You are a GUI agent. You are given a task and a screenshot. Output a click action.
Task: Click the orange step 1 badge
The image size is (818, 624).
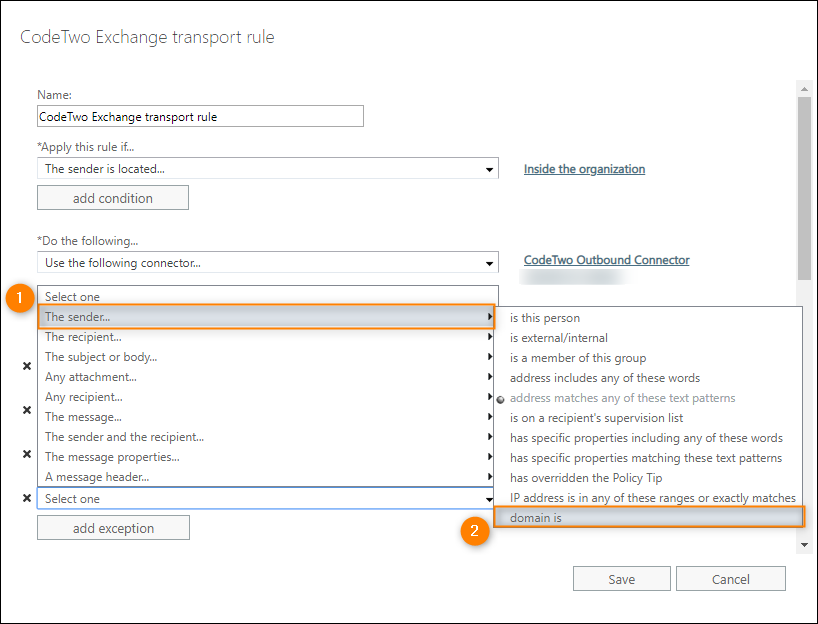click(x=20, y=297)
